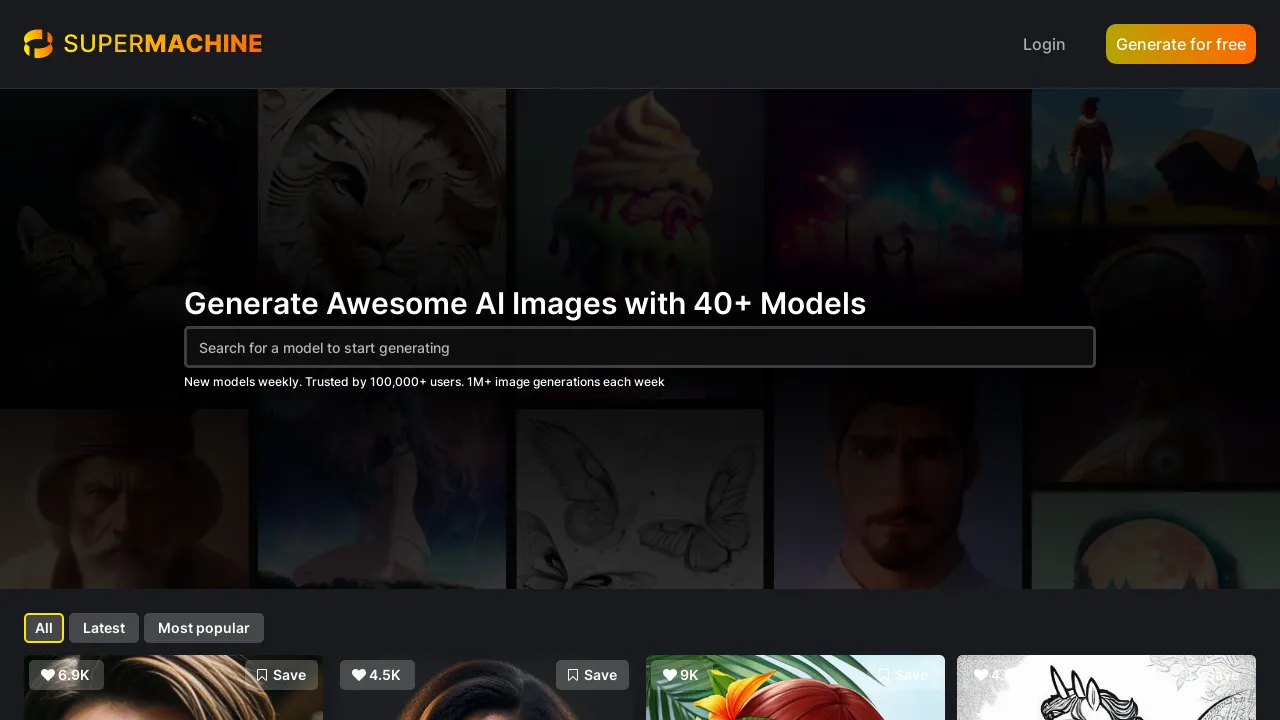This screenshot has width=1280, height=720.
Task: Click the Supermachine logo icon
Action: click(x=38, y=44)
